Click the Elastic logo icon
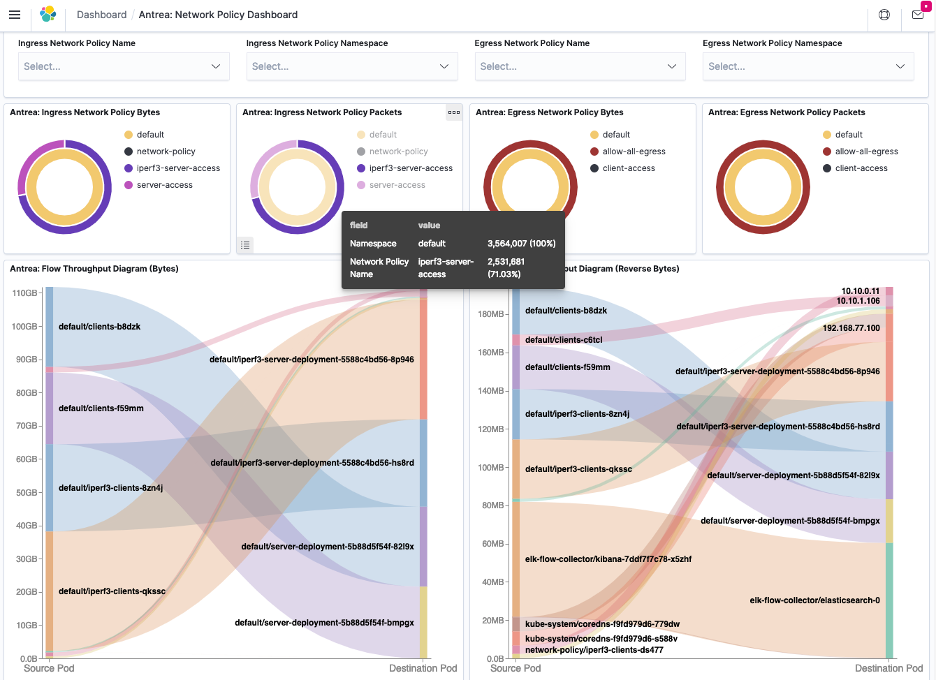This screenshot has width=936, height=680. pos(48,15)
